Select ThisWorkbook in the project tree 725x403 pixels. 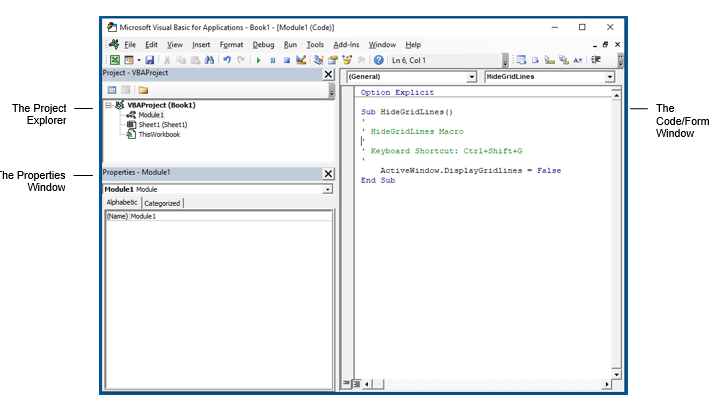pyautogui.click(x=158, y=133)
